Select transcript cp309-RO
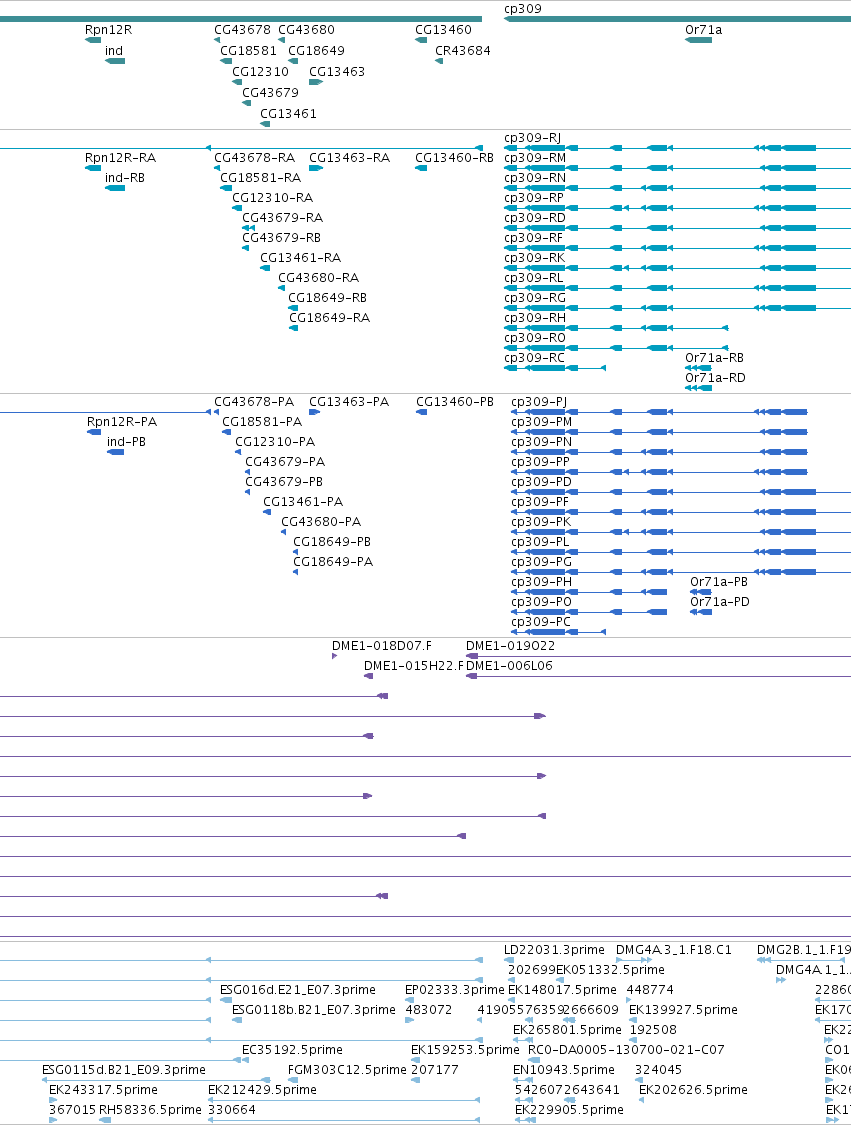Viewport: 851px width, 1125px height. pyautogui.click(x=535, y=339)
